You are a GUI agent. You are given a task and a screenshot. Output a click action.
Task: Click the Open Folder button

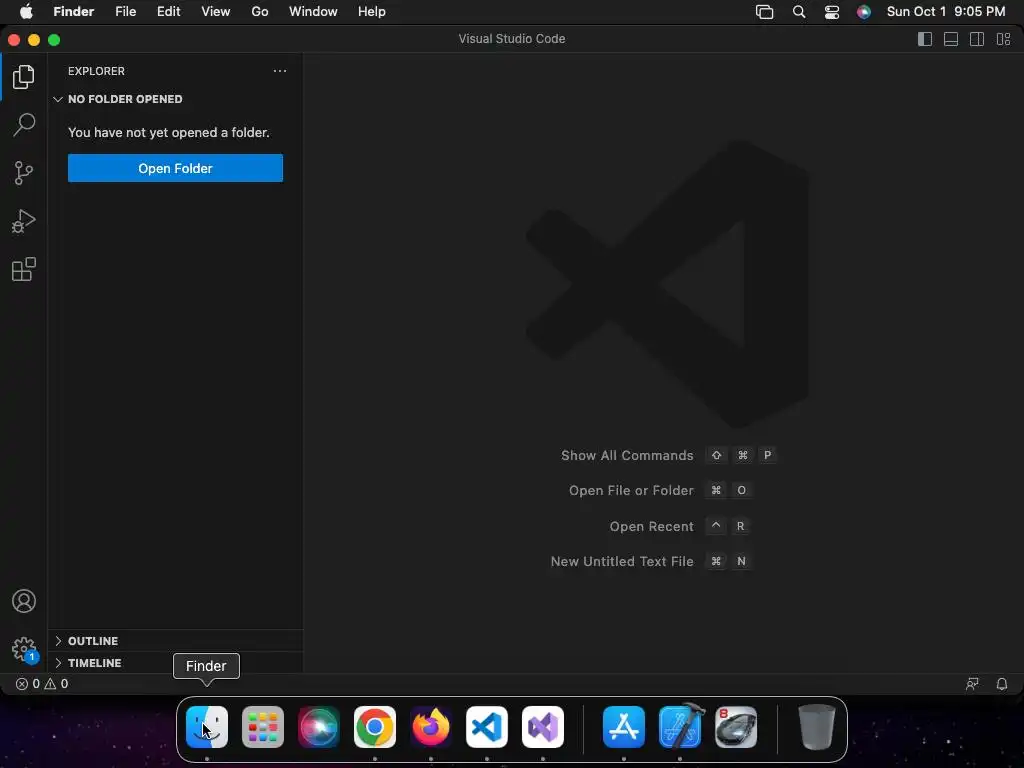click(x=175, y=168)
